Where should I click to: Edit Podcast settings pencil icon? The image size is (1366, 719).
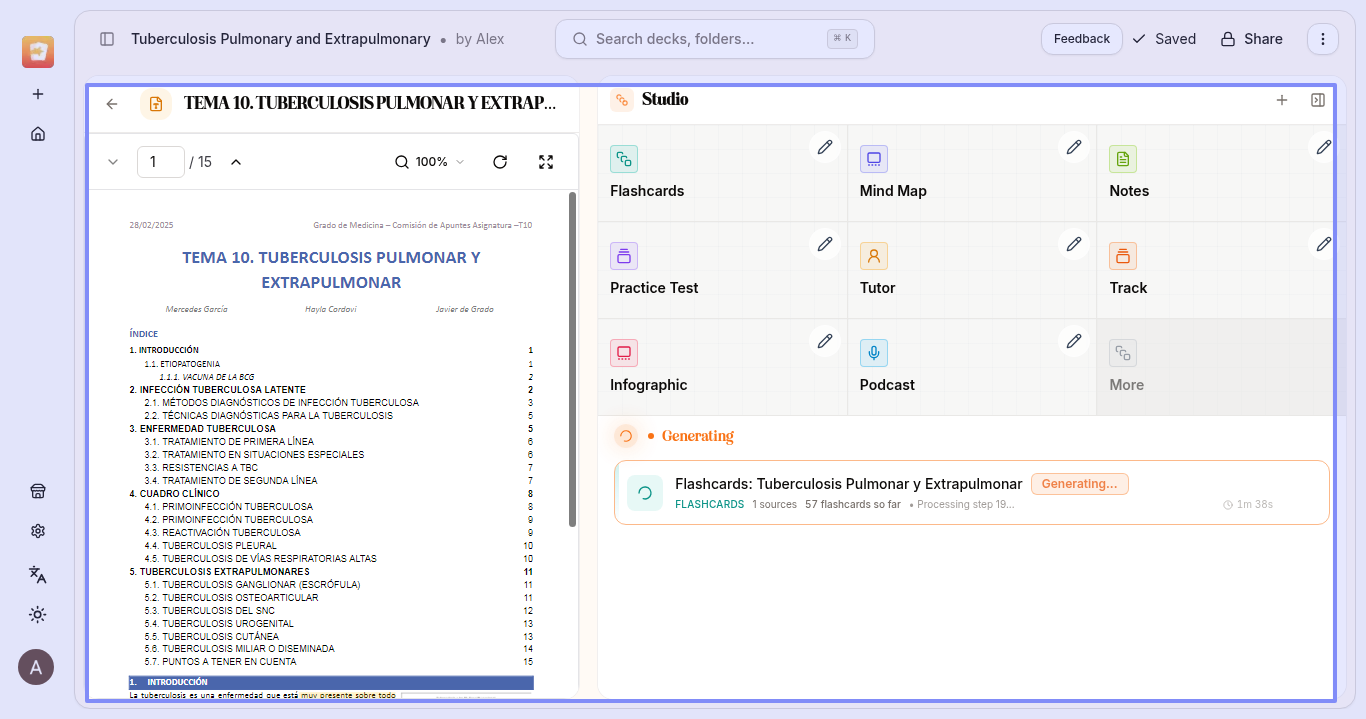point(1074,341)
